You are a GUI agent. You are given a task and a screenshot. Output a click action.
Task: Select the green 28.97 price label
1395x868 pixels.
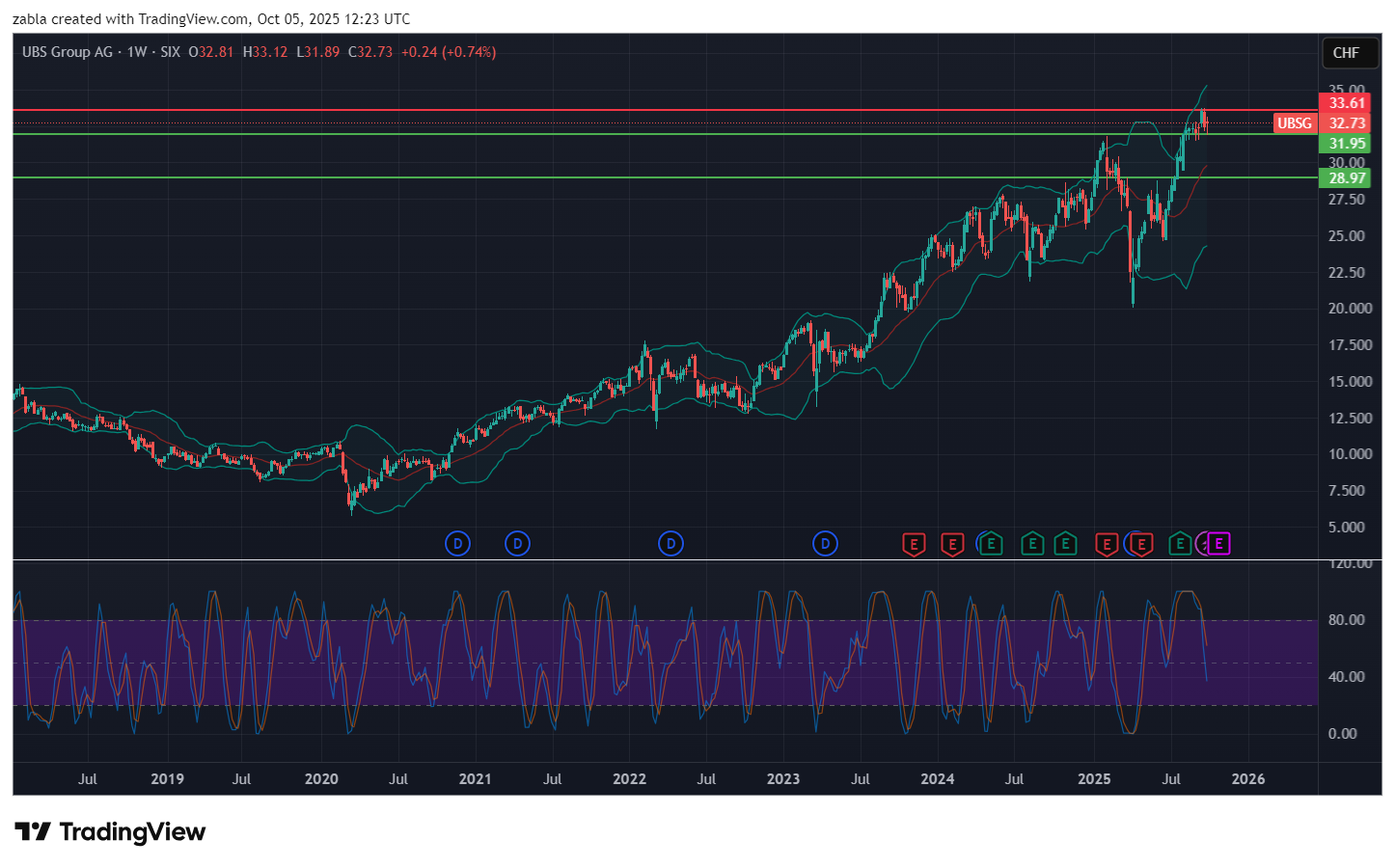1346,178
